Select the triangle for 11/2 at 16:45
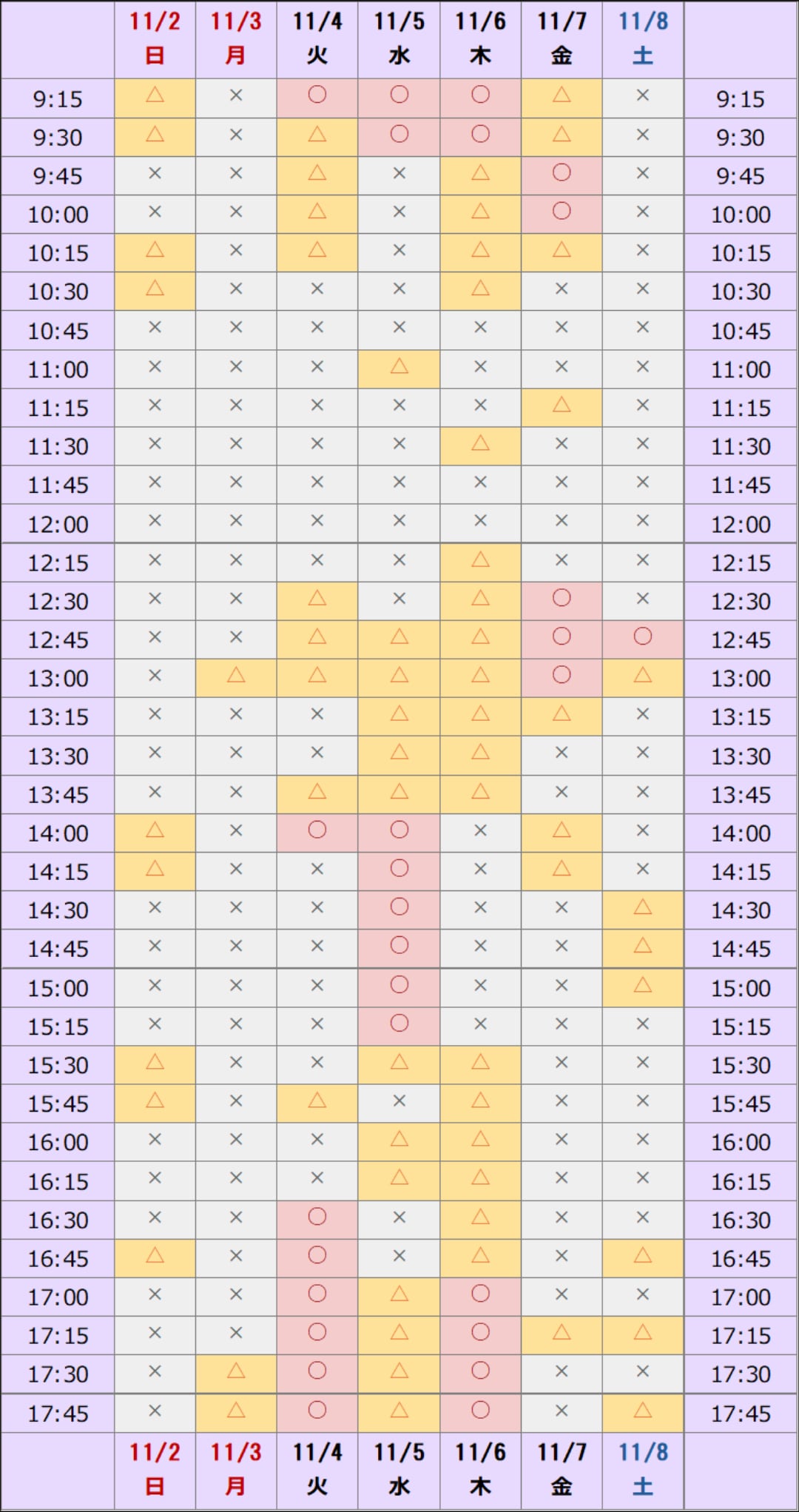This screenshot has width=799, height=1512. [x=155, y=1255]
